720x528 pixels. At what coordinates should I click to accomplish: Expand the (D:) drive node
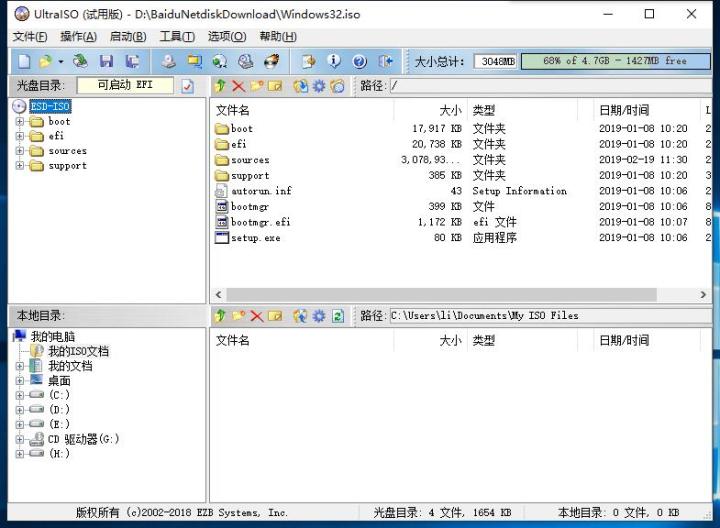(x=20, y=410)
